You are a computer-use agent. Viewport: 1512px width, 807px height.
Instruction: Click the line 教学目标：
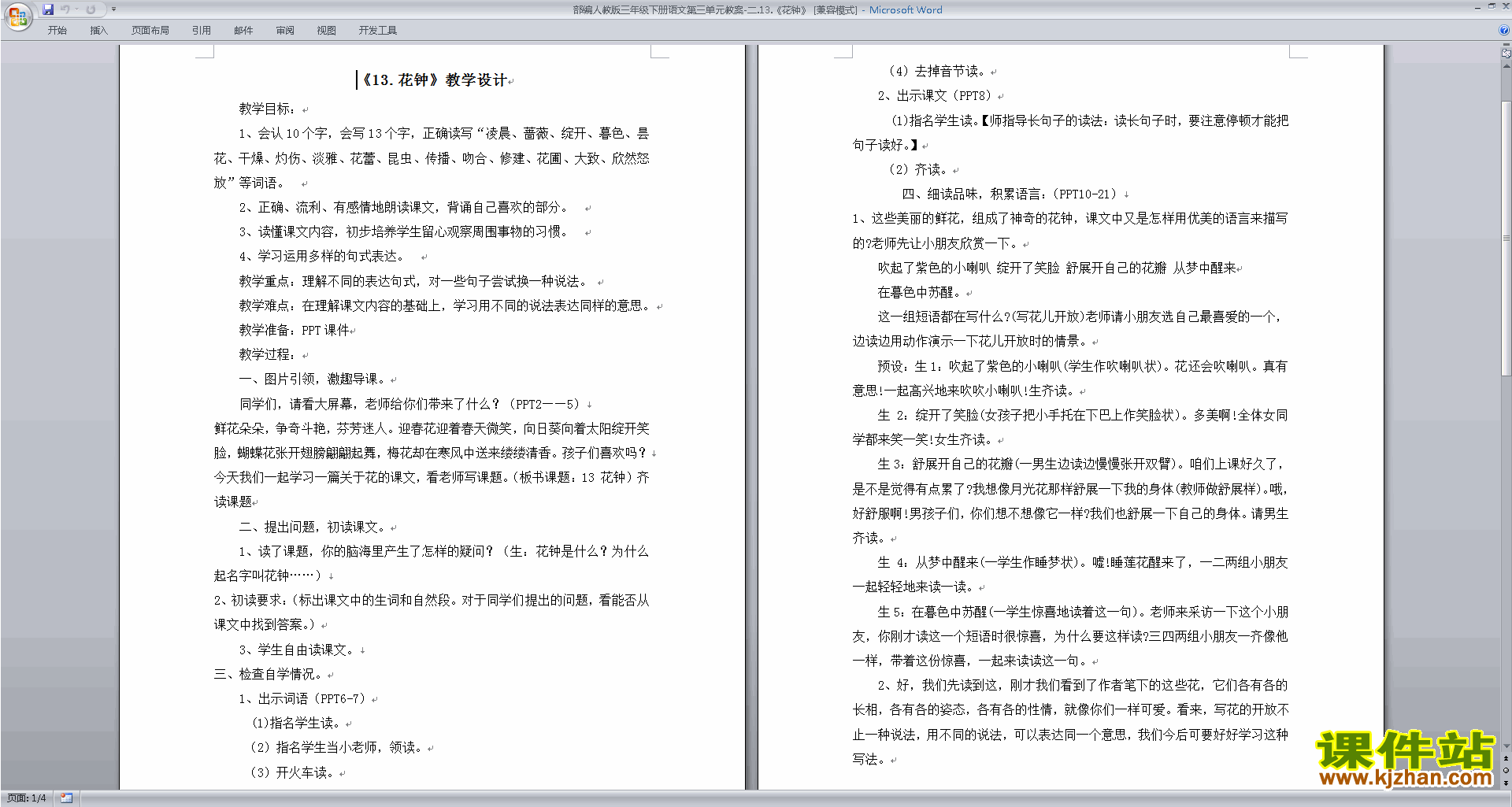268,109
